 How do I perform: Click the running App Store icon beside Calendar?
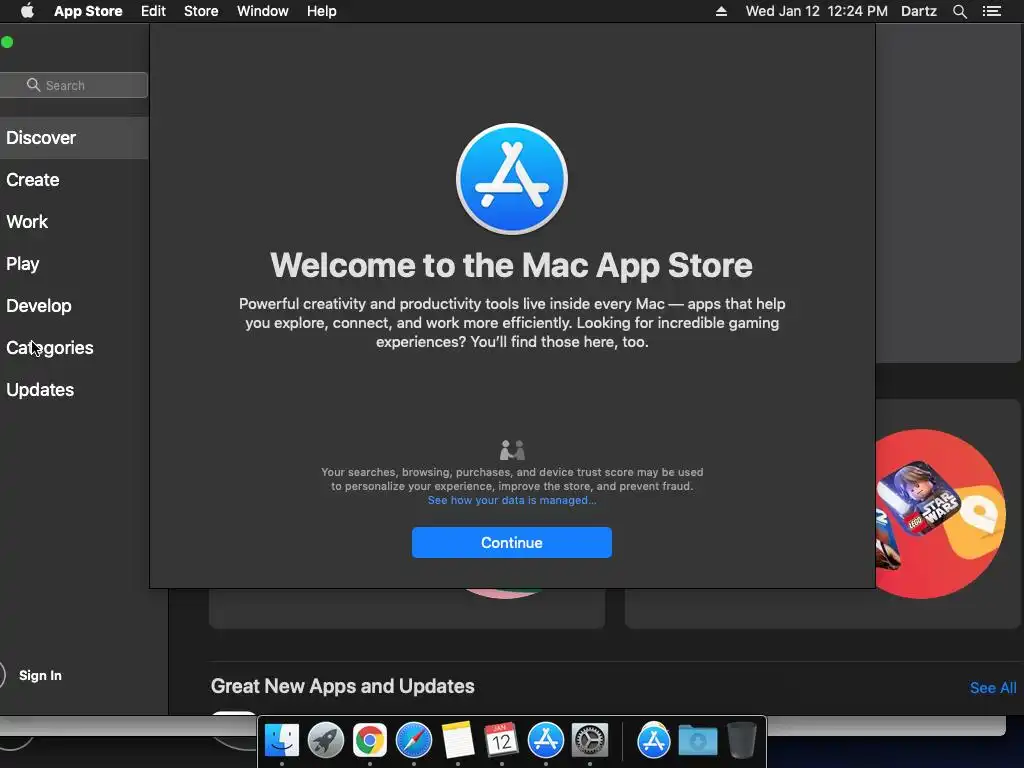click(x=545, y=741)
